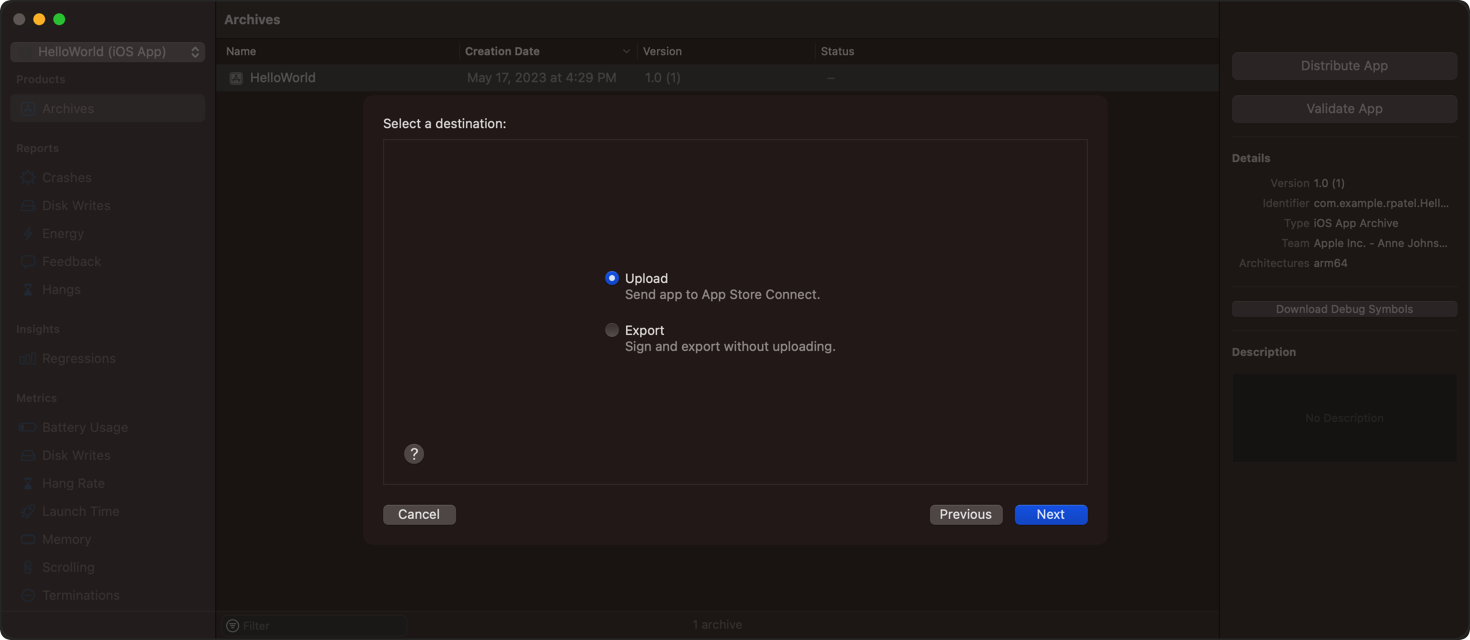
Task: Click Download Debug Symbols button
Action: [x=1344, y=310]
